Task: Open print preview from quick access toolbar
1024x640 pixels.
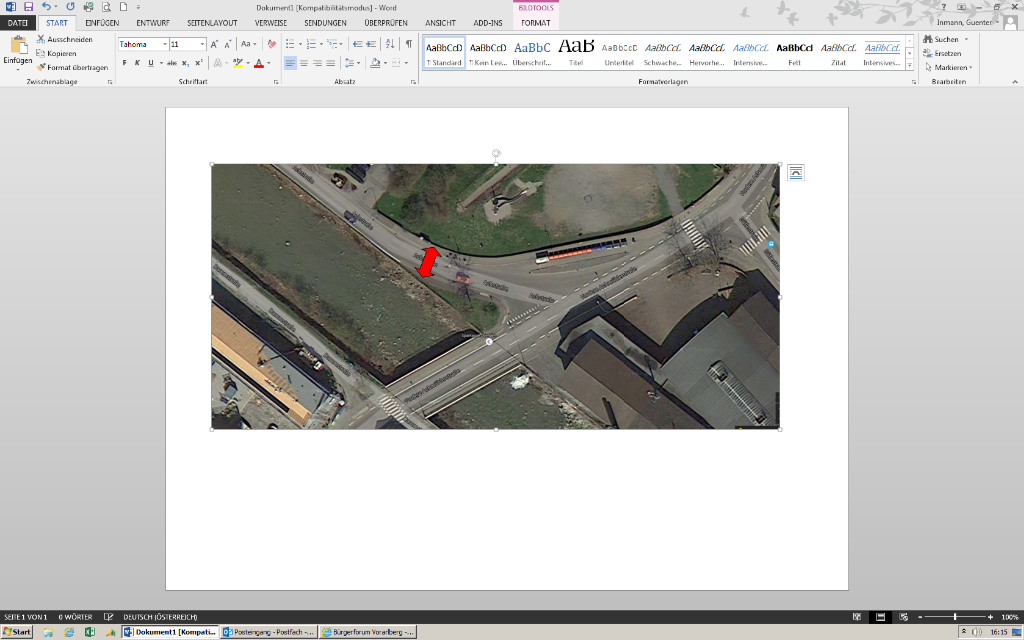Action: point(106,7)
